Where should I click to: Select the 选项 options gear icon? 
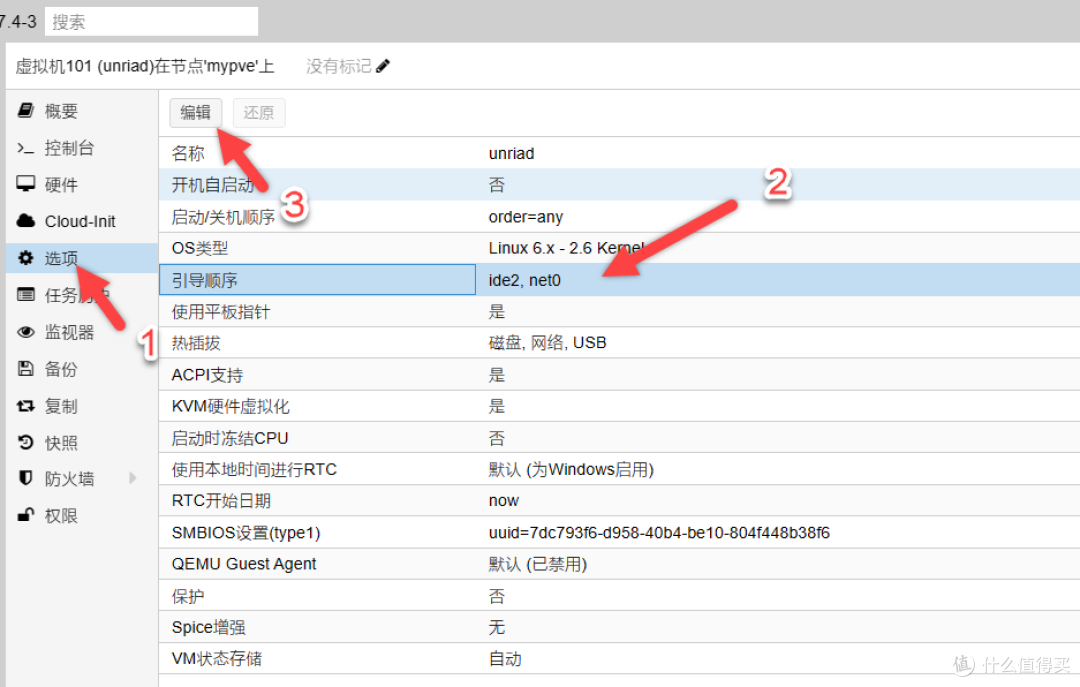(24, 257)
